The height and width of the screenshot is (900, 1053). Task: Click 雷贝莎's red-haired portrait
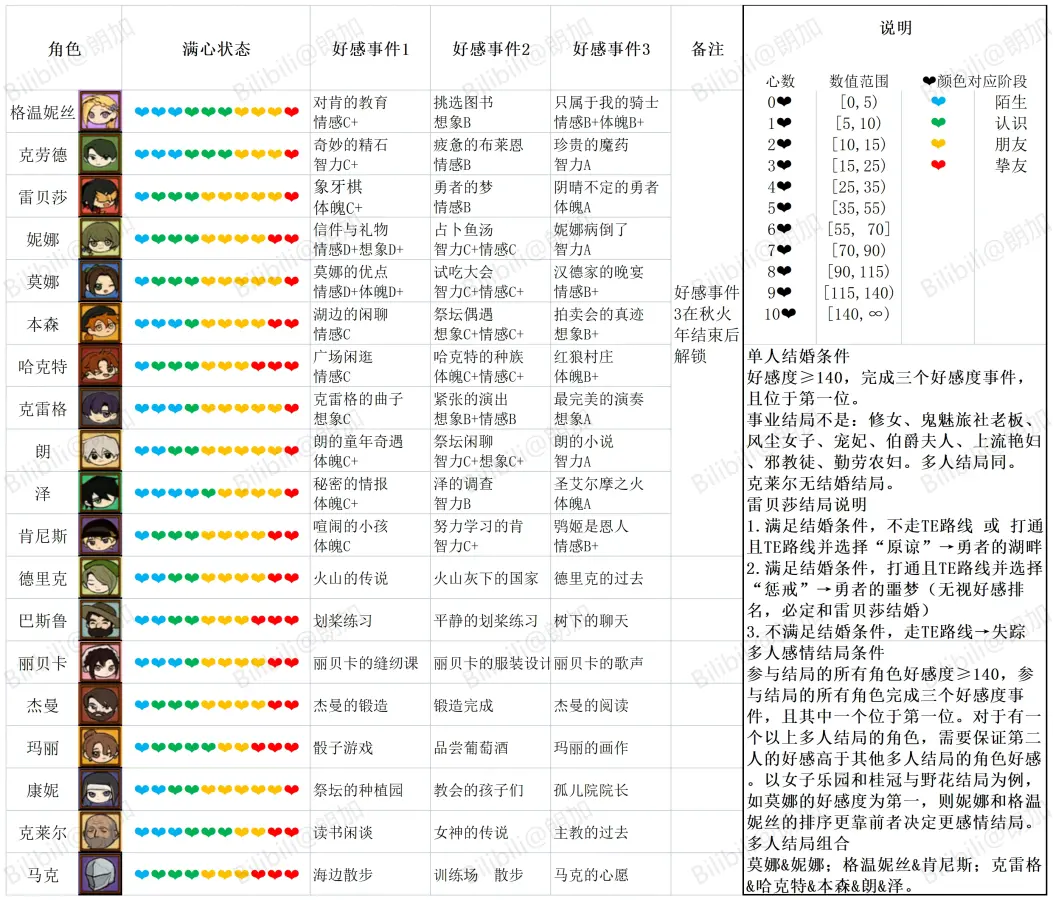click(100, 196)
